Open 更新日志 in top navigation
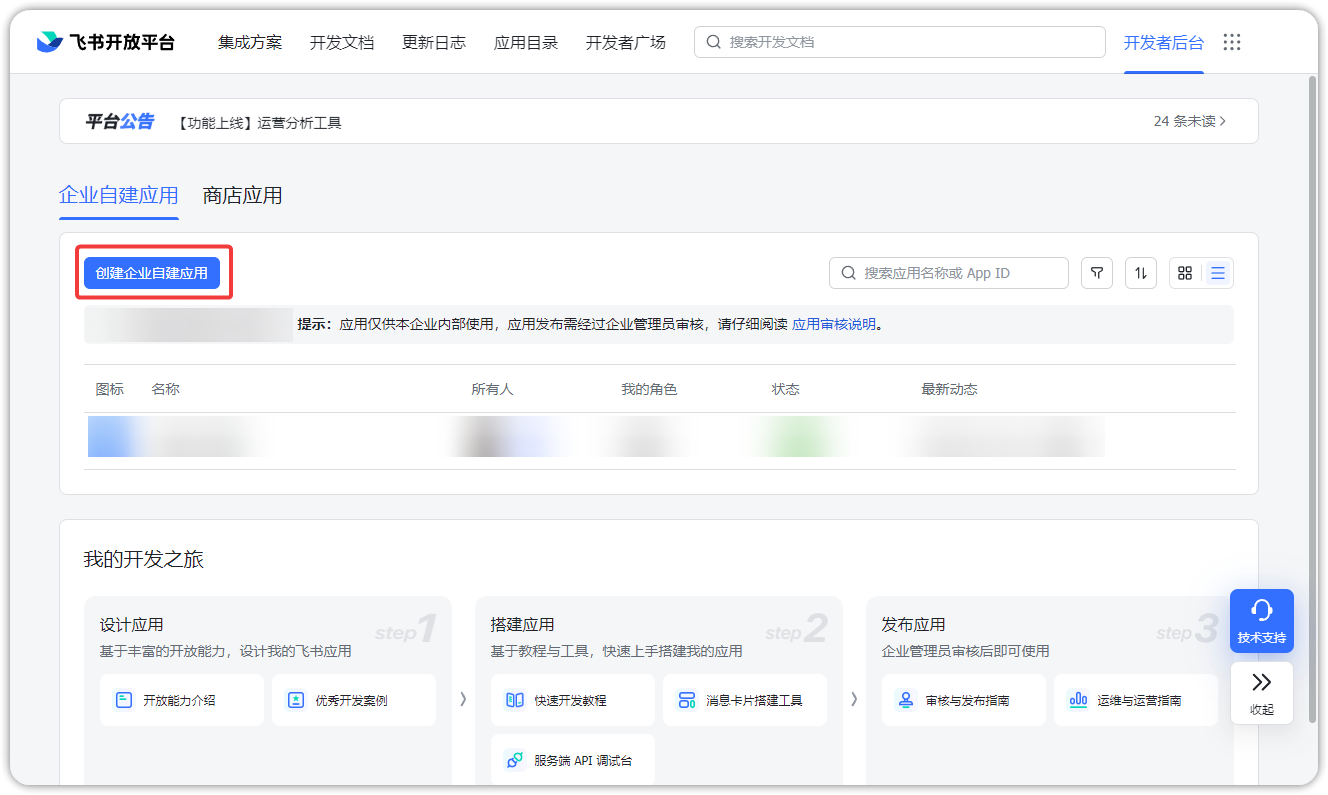 (434, 42)
